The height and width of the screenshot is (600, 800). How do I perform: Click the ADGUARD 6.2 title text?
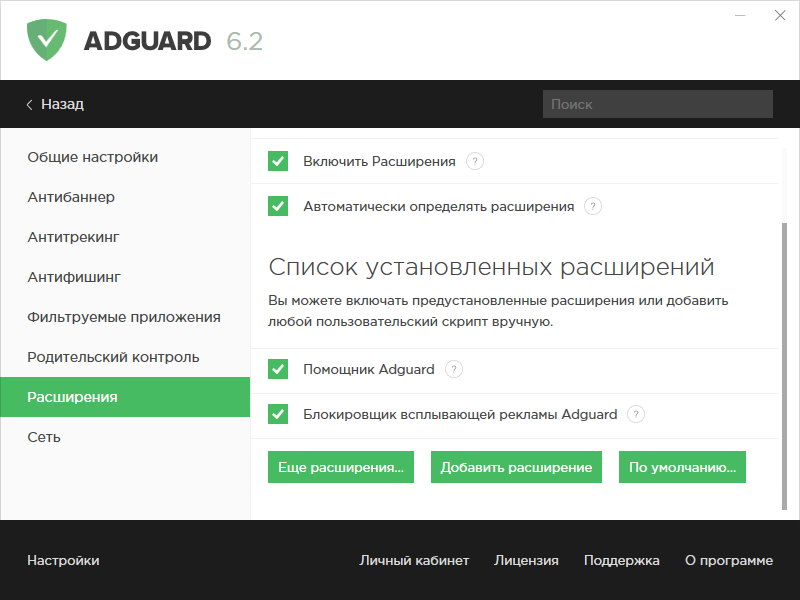[x=173, y=41]
